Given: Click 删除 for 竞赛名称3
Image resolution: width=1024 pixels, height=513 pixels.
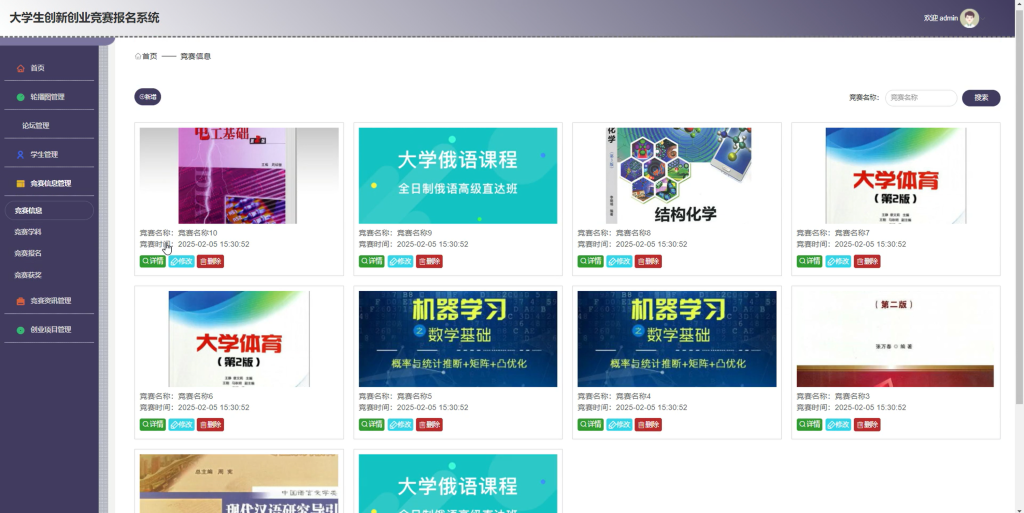Looking at the screenshot, I should click(x=867, y=424).
